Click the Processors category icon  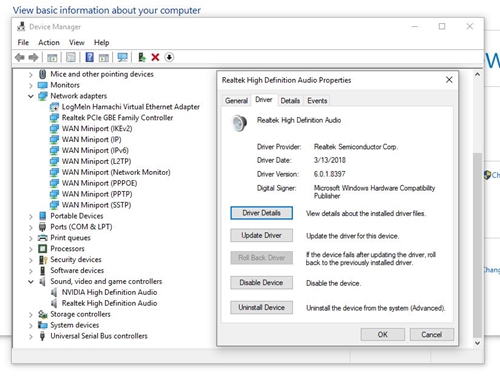click(43, 249)
